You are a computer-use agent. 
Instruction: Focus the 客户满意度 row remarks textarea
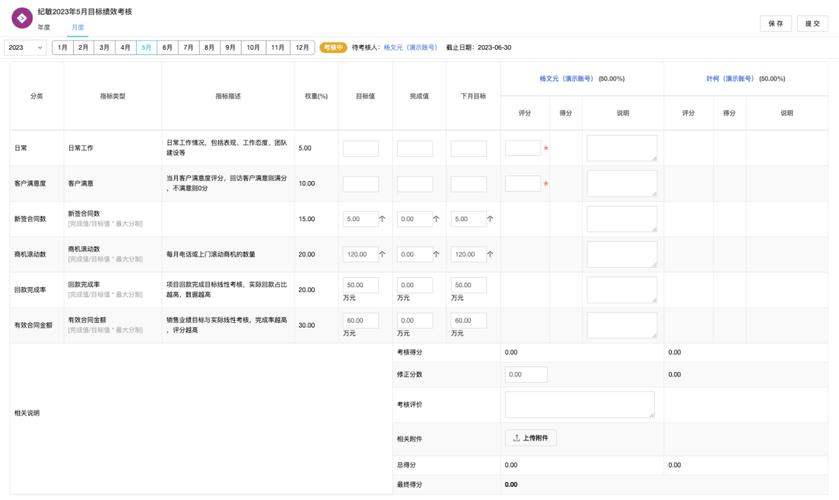(x=622, y=184)
